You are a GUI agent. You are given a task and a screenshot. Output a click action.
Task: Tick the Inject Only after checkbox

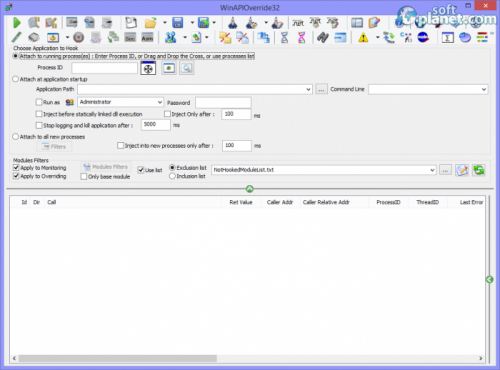pos(167,114)
